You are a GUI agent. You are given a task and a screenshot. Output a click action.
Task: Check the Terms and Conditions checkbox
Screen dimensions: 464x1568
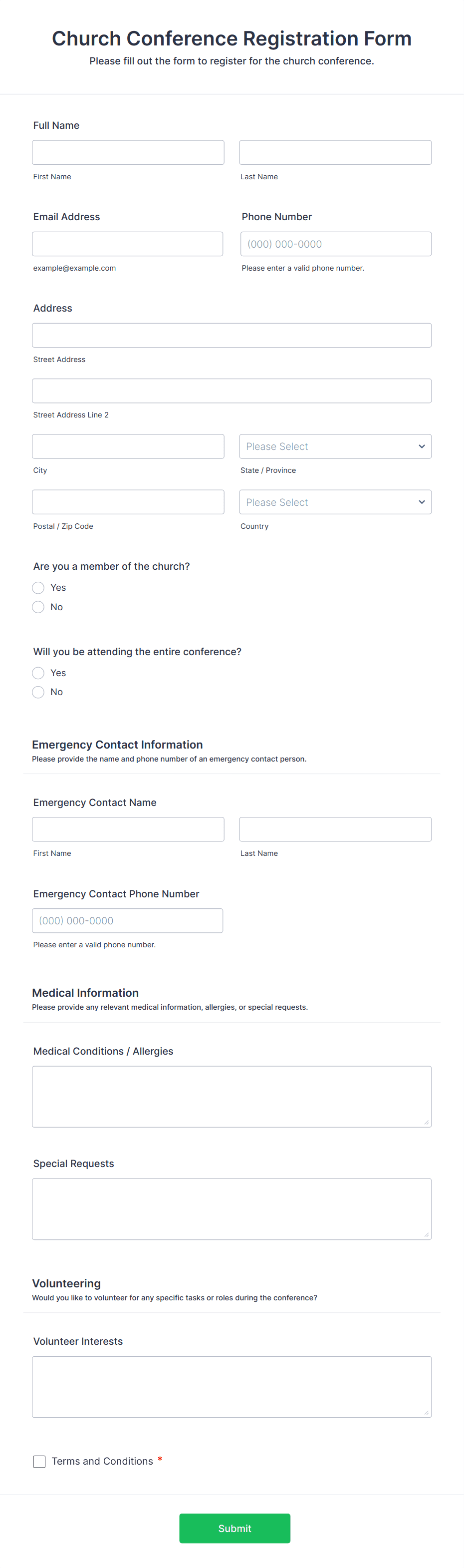(x=39, y=1462)
